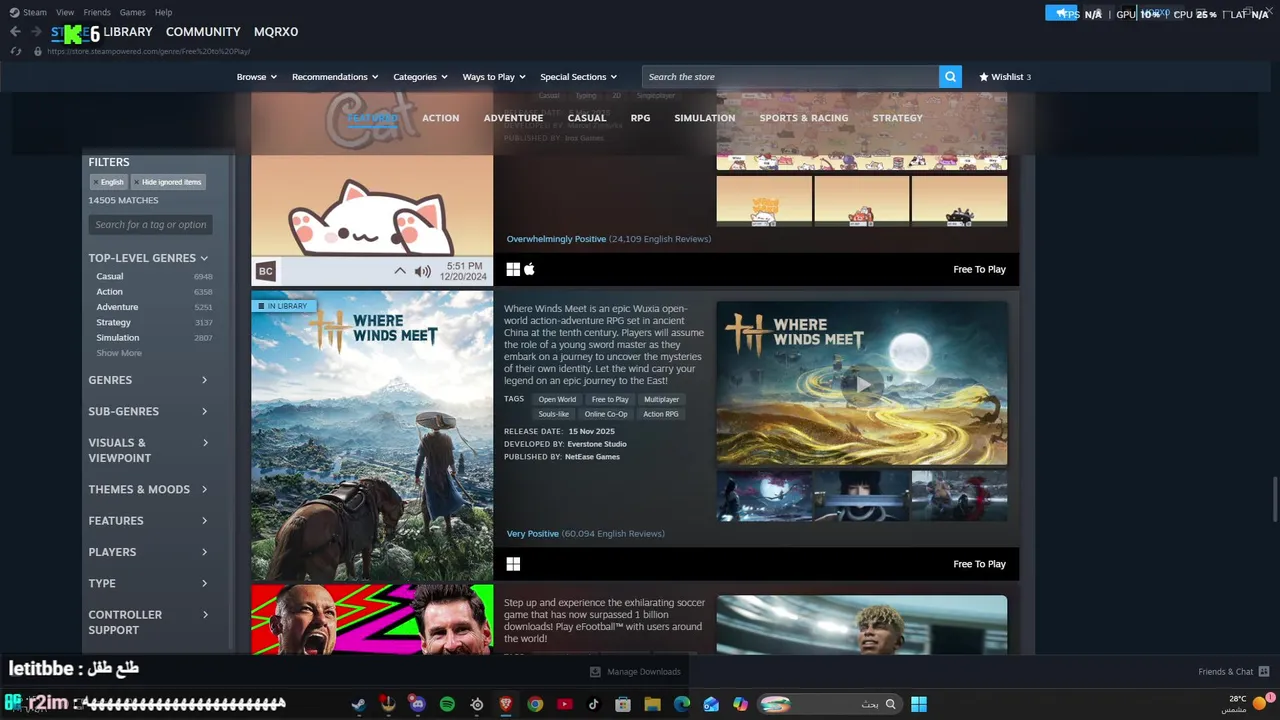Open the Steam menu in the menu bar
The image size is (1280, 720).
tap(34, 12)
